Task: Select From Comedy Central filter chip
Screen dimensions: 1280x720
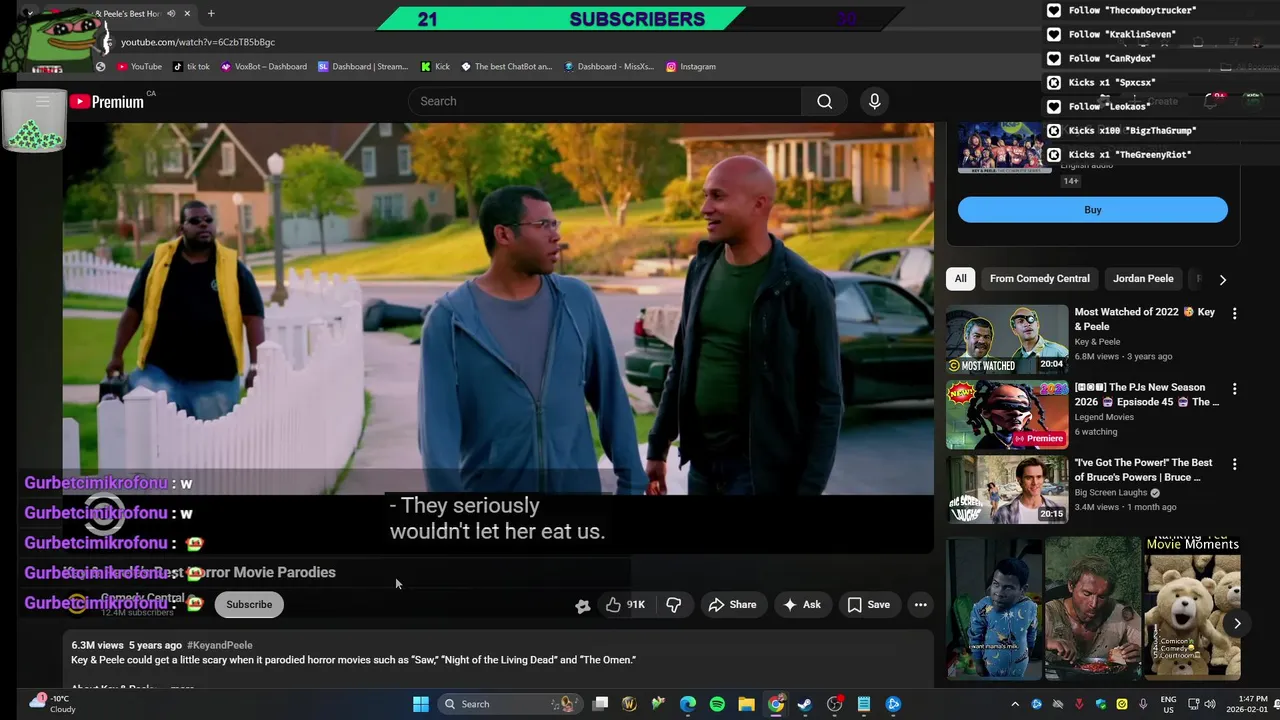Action: tap(1039, 278)
